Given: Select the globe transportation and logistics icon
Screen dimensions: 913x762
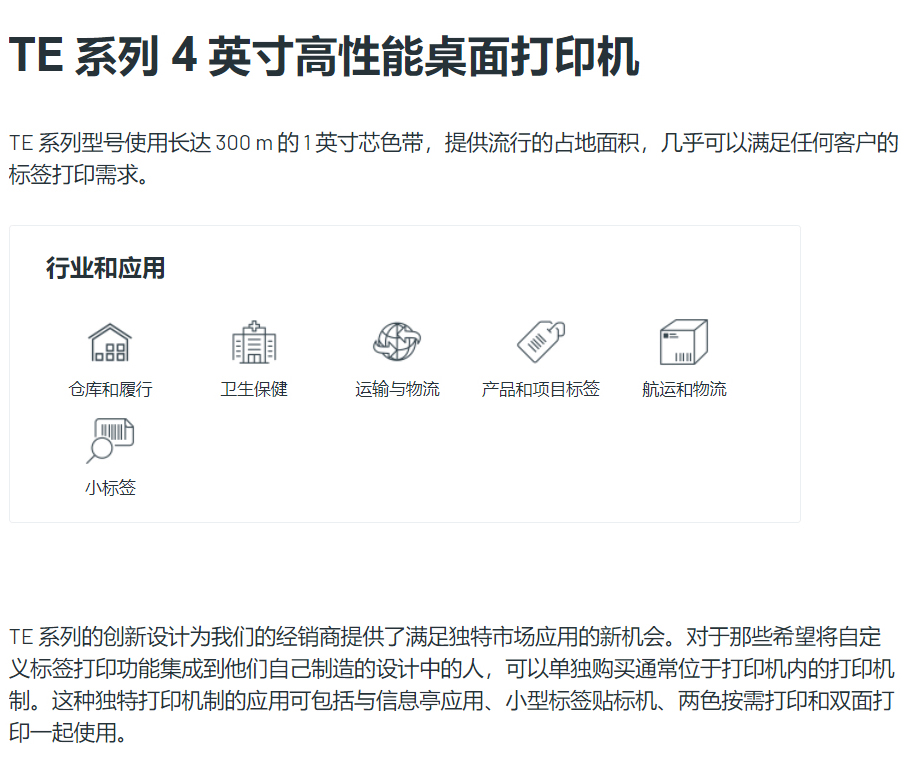Looking at the screenshot, I should (x=397, y=342).
